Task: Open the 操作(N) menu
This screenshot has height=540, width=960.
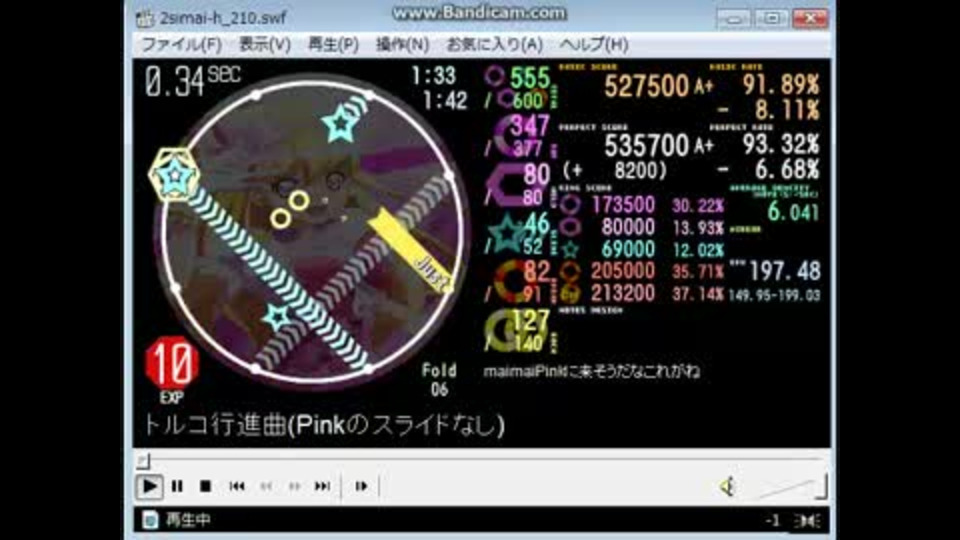Action: (x=402, y=45)
